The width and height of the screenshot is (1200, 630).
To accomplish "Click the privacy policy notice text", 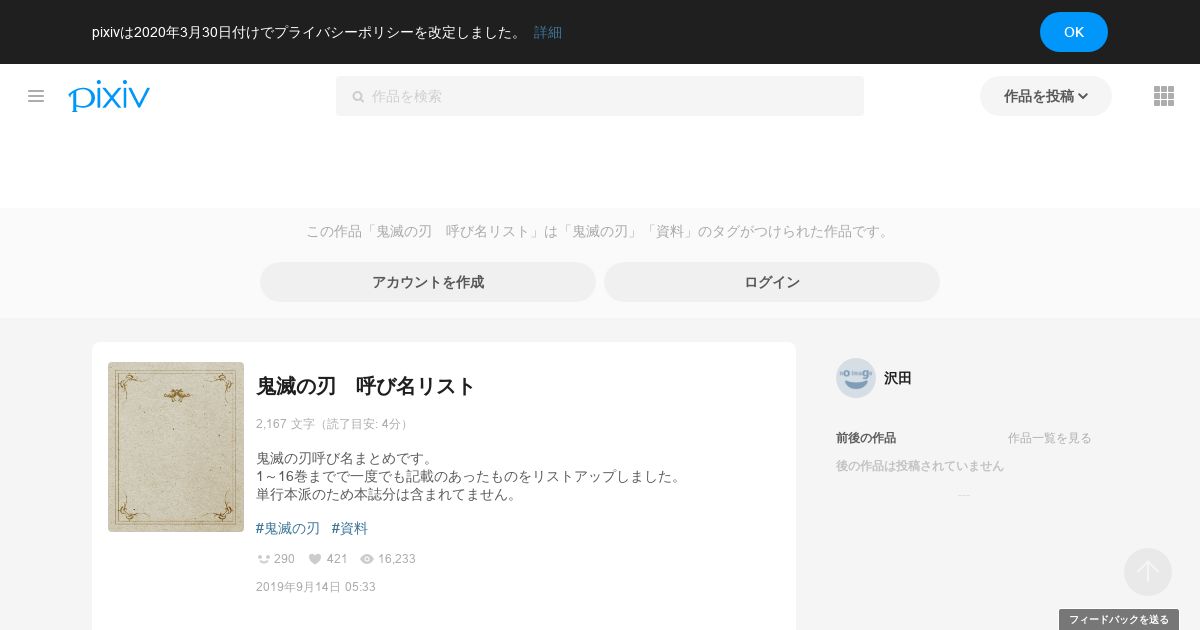I will (308, 32).
